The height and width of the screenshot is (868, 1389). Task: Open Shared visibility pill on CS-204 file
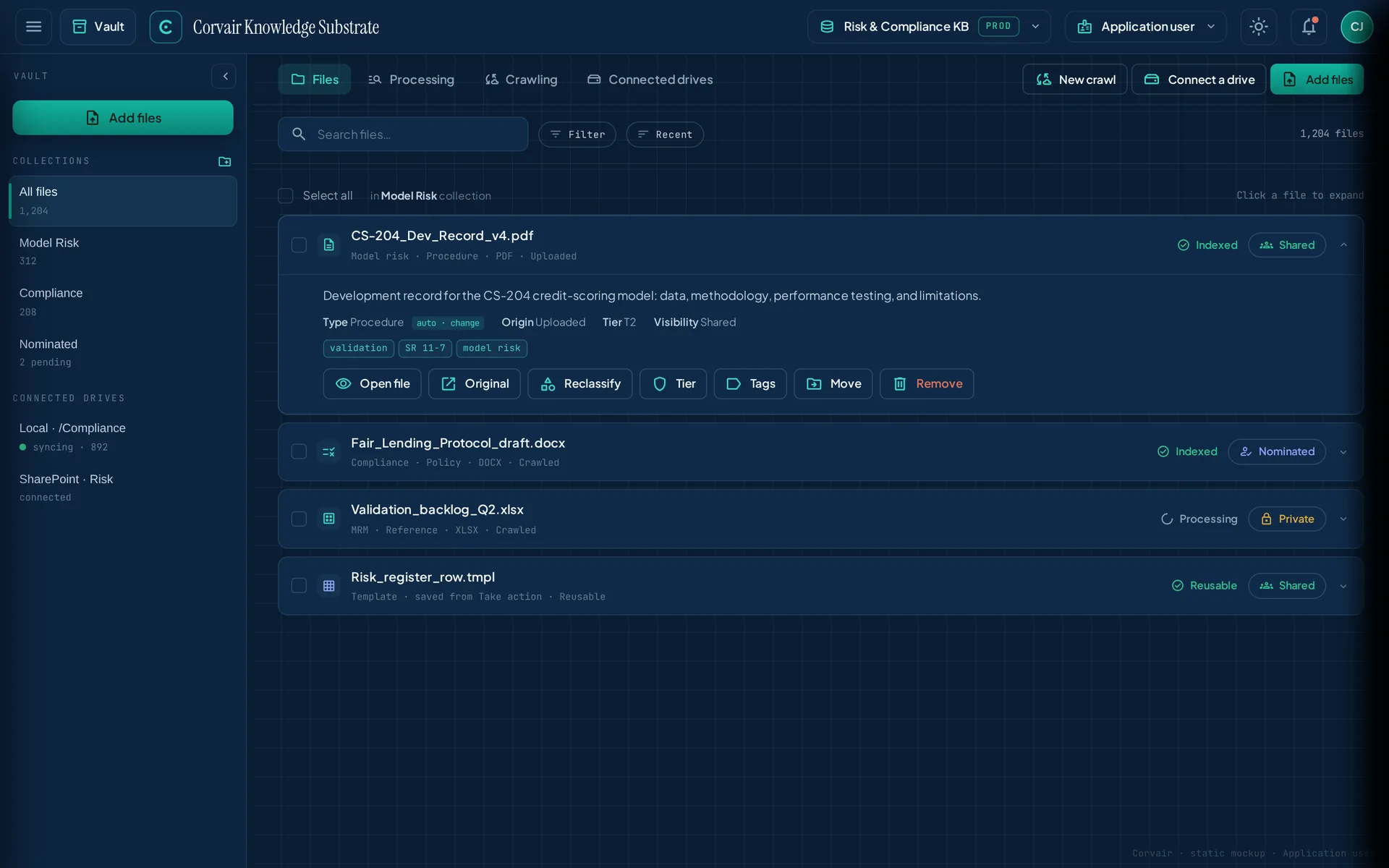[x=1287, y=245]
